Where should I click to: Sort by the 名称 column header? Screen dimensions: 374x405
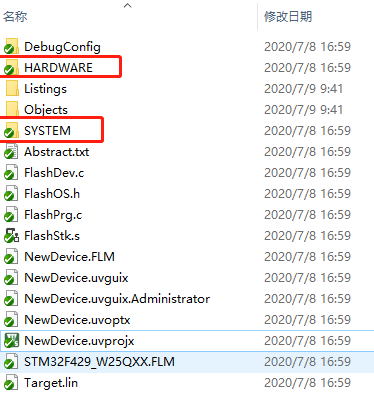pos(15,16)
